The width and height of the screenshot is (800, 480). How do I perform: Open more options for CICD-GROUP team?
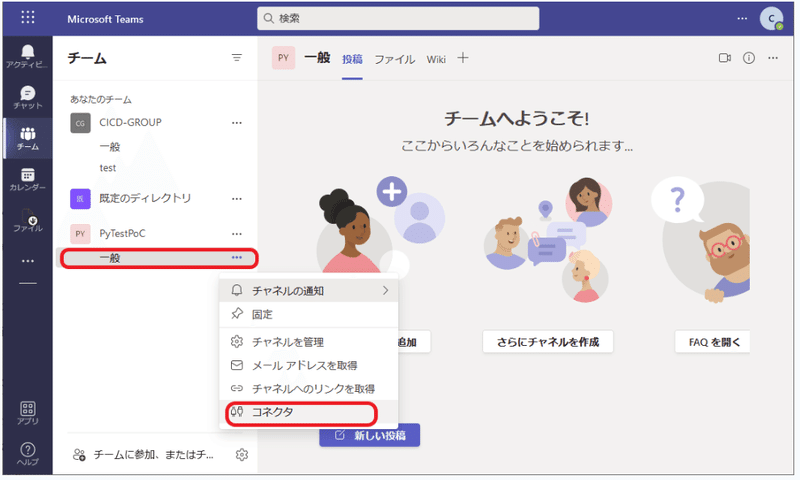pyautogui.click(x=237, y=123)
